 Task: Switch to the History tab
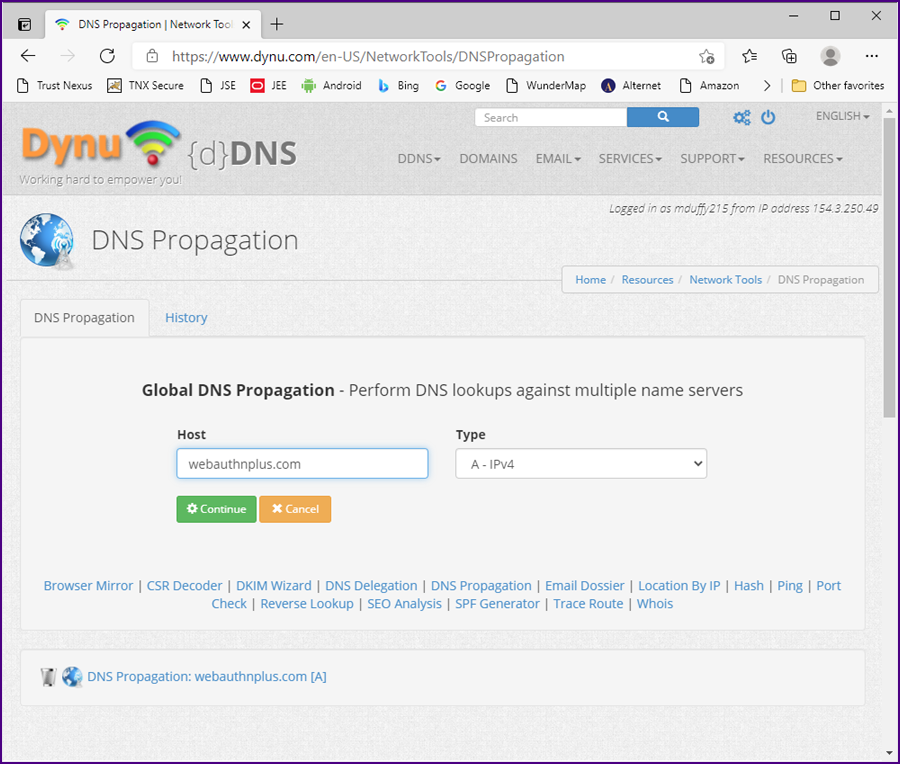(186, 318)
